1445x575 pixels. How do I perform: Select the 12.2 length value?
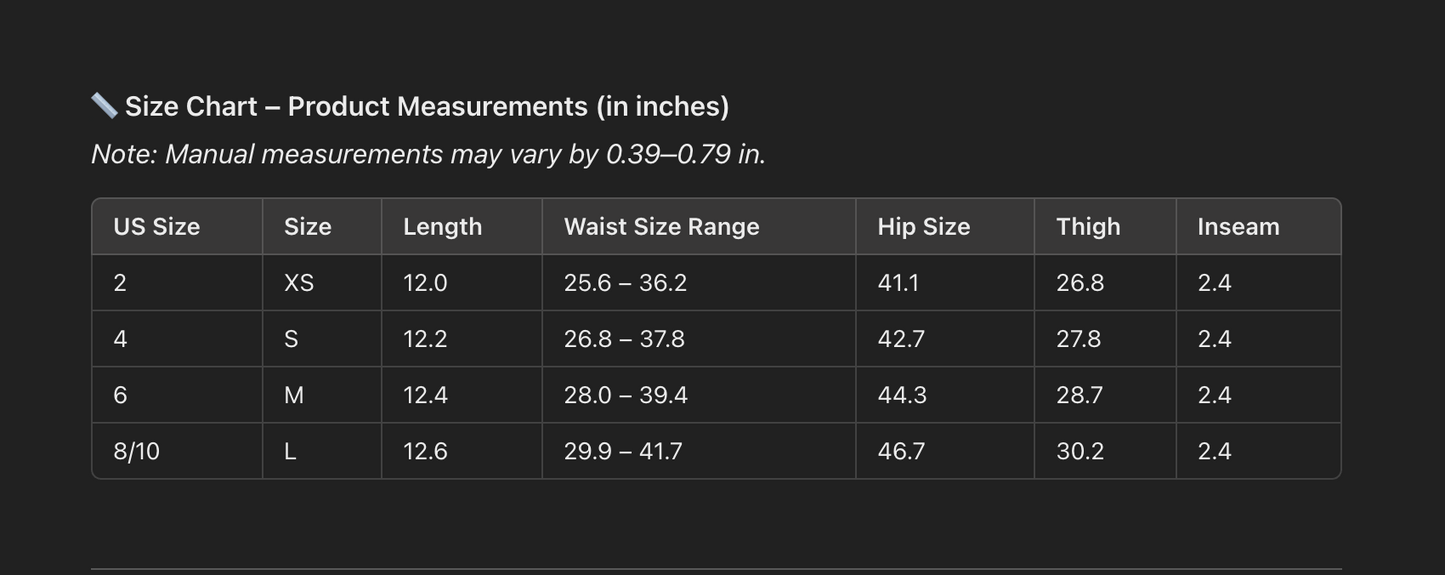click(x=425, y=339)
